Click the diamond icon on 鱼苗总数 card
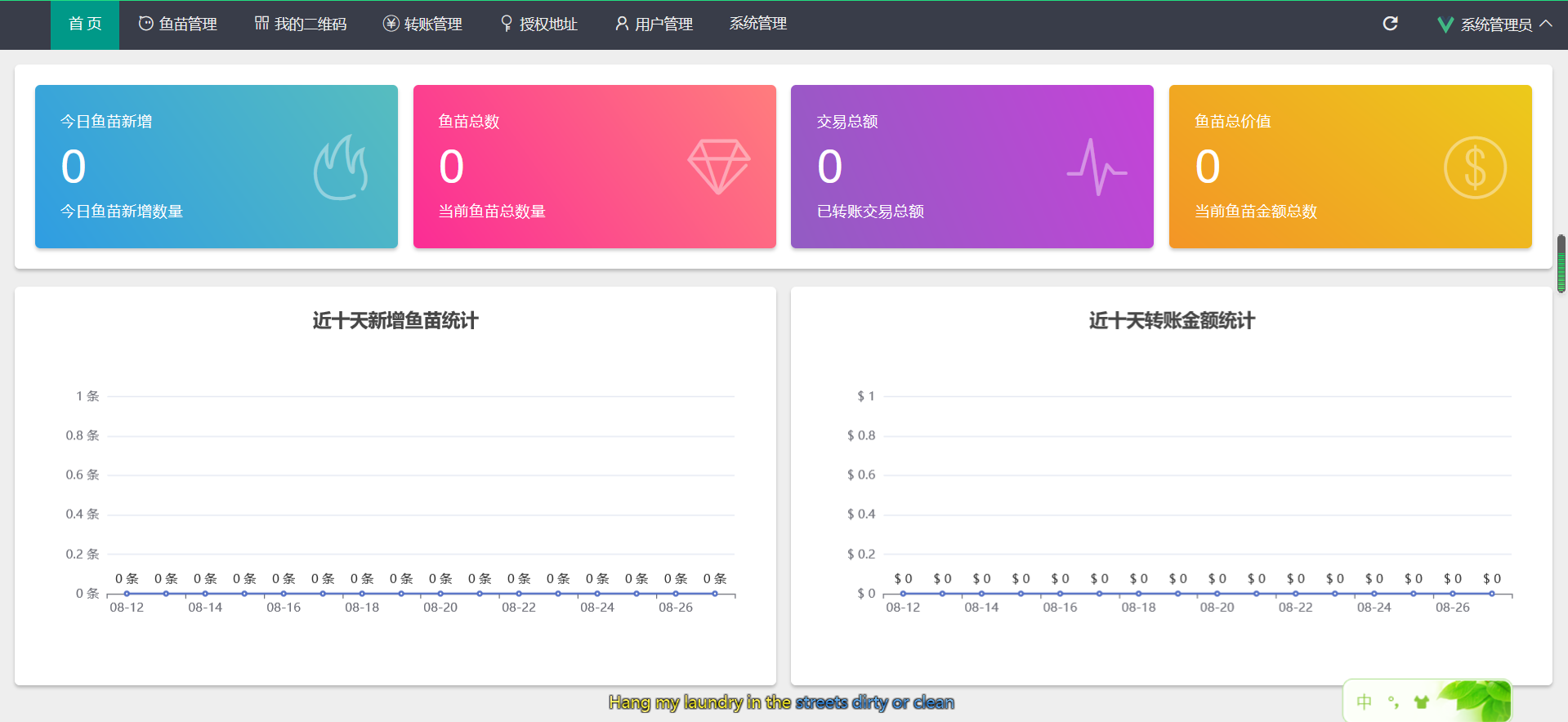1568x722 pixels. tap(719, 167)
